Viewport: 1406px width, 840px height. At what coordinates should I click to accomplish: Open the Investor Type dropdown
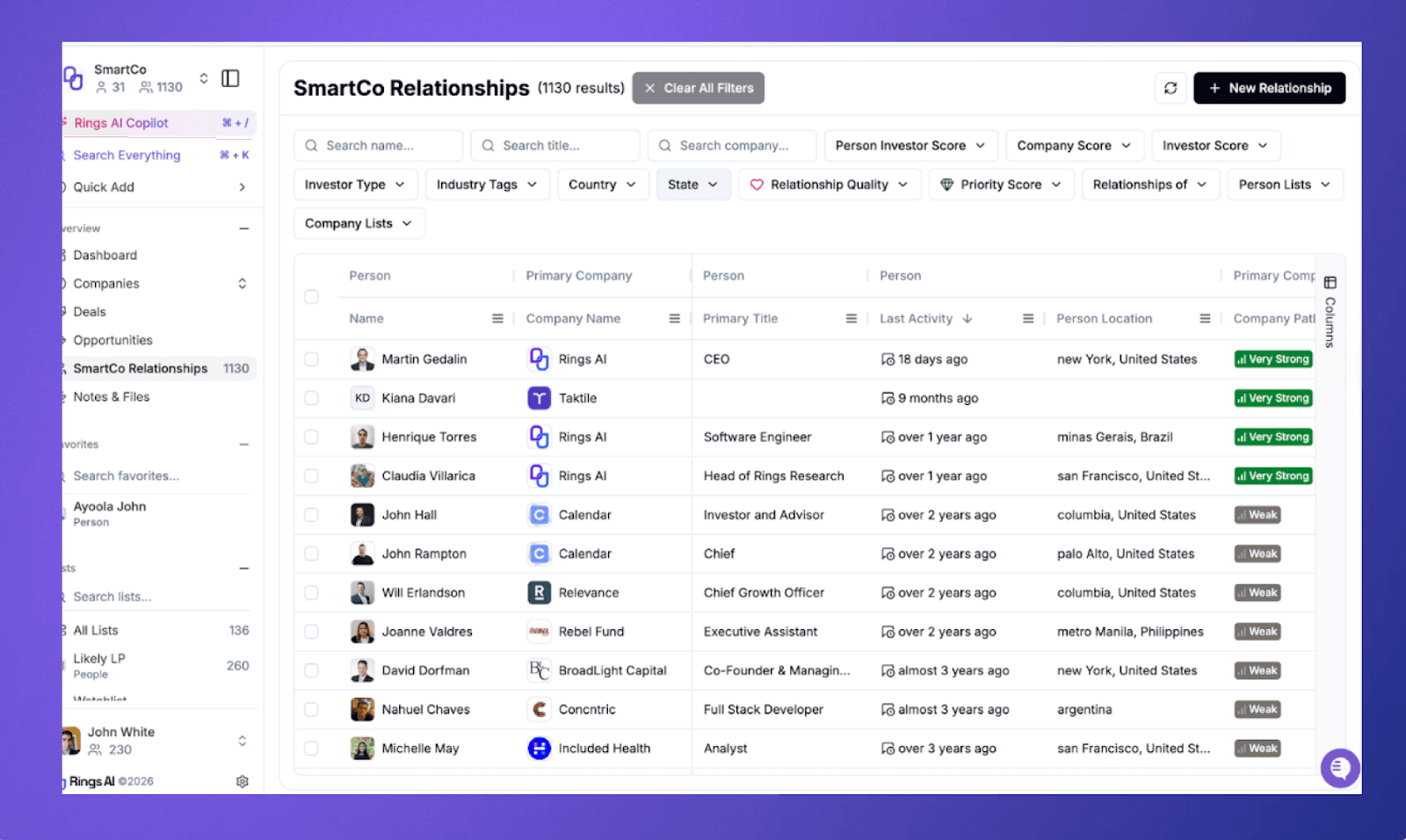click(x=355, y=185)
